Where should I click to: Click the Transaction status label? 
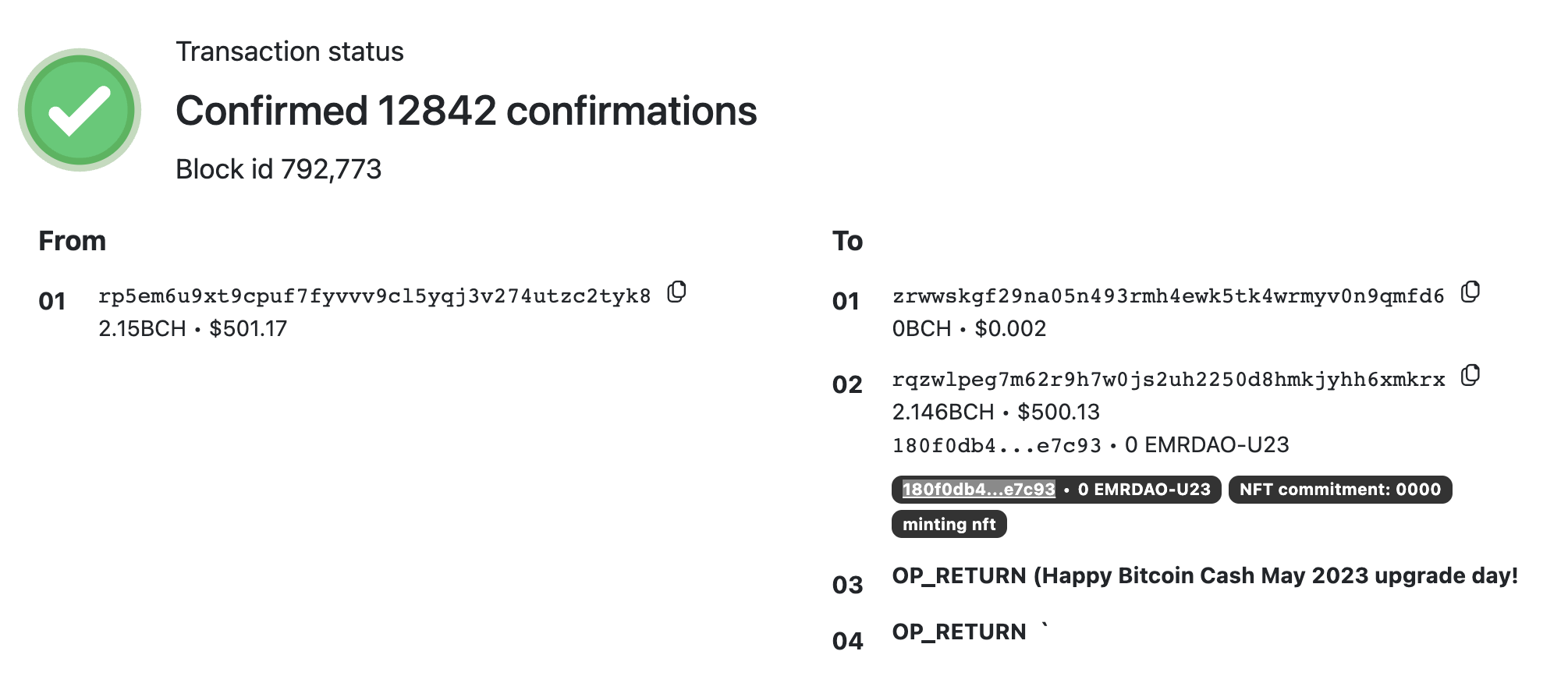pos(289,51)
